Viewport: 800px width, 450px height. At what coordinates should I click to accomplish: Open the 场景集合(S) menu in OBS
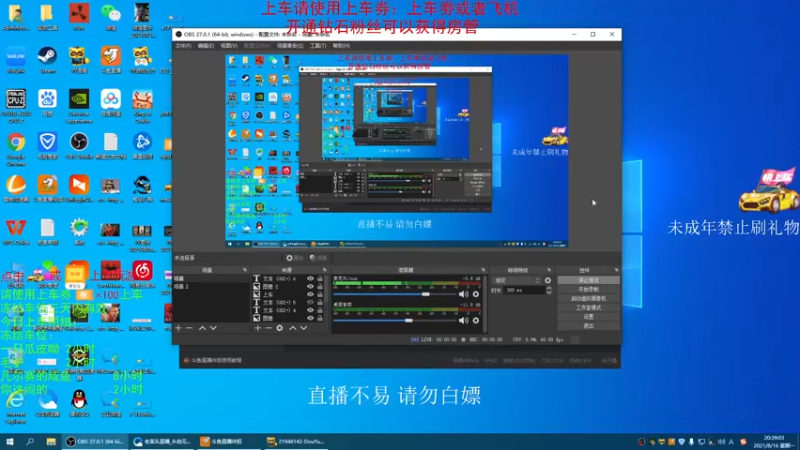click(x=290, y=46)
